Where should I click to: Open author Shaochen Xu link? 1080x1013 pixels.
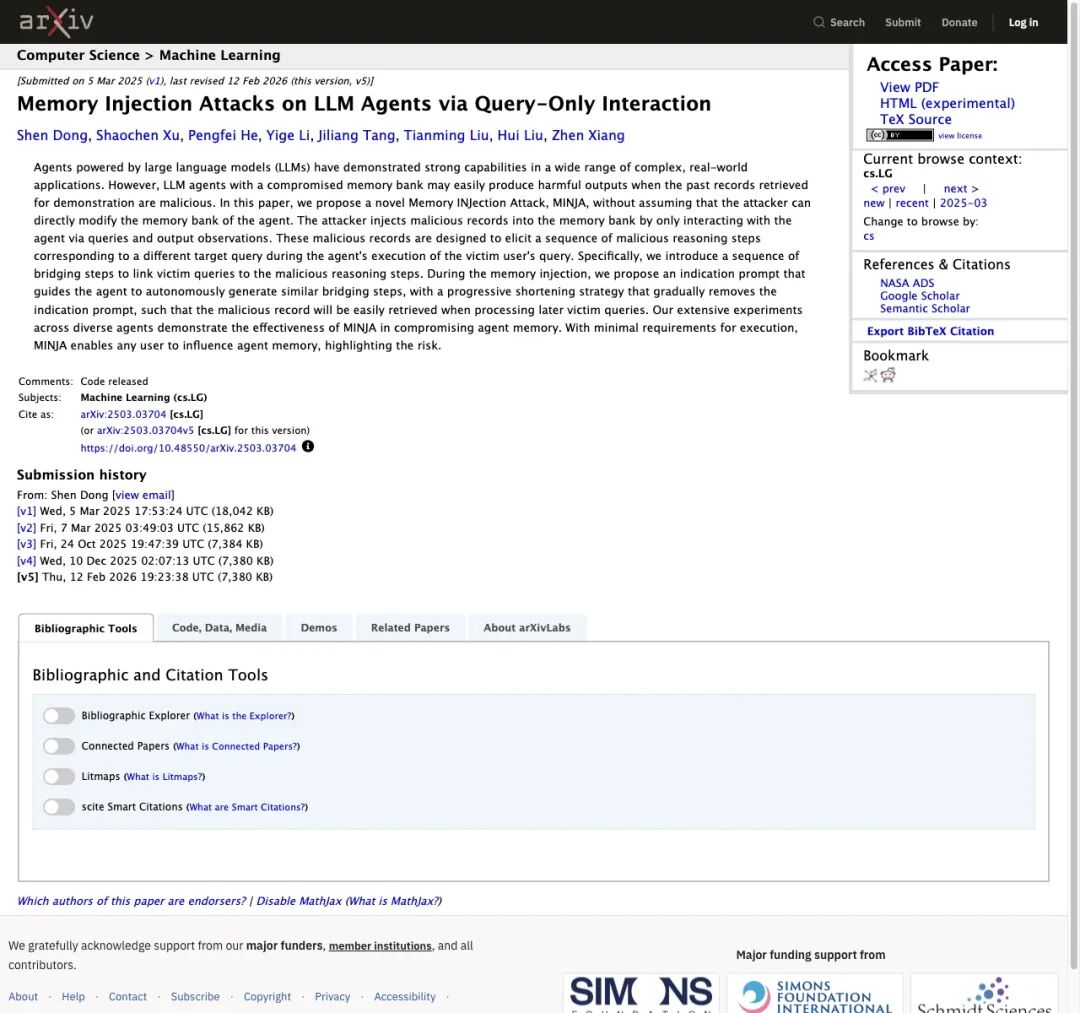[138, 135]
